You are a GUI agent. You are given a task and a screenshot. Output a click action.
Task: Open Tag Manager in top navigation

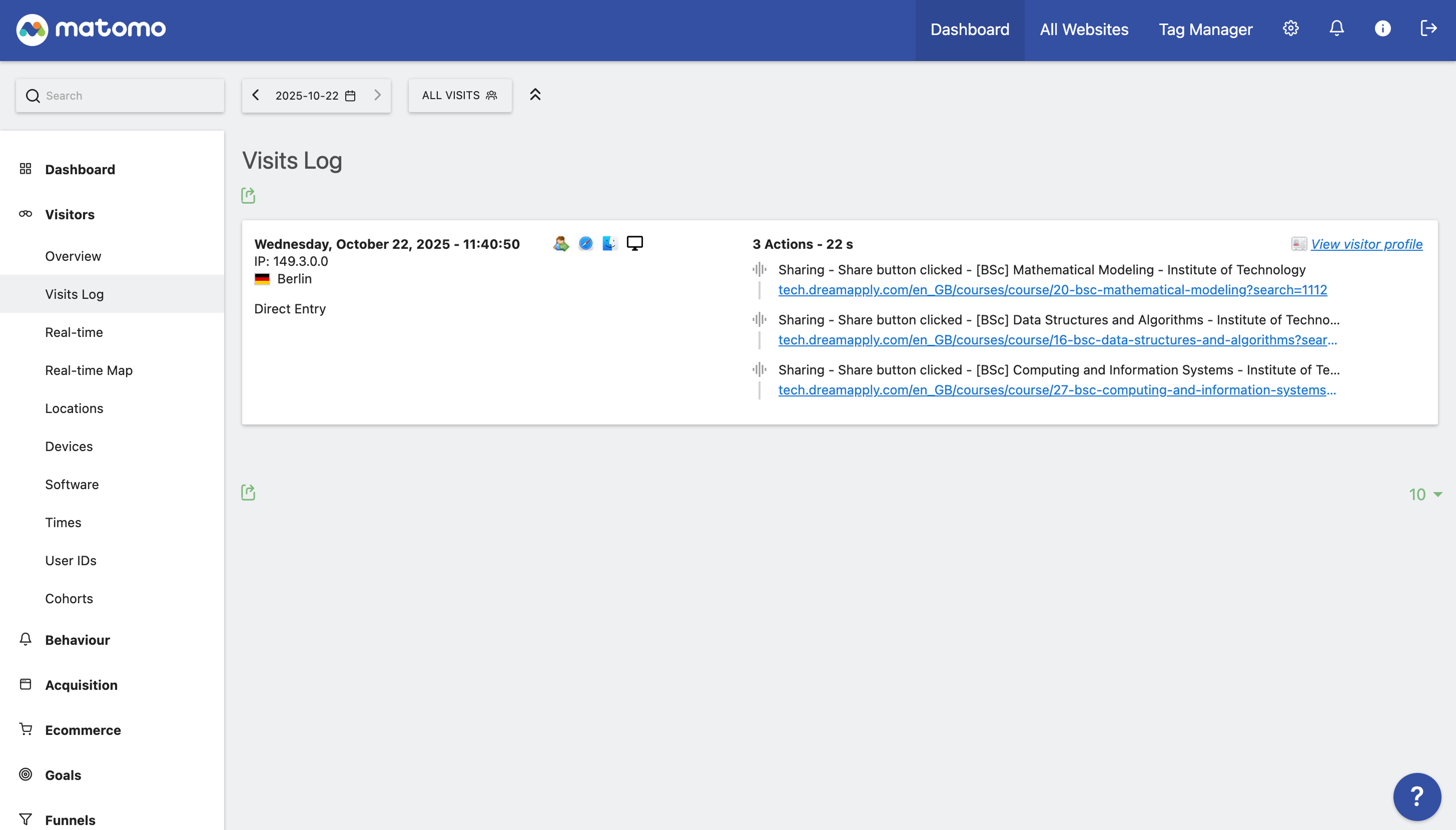1205,30
